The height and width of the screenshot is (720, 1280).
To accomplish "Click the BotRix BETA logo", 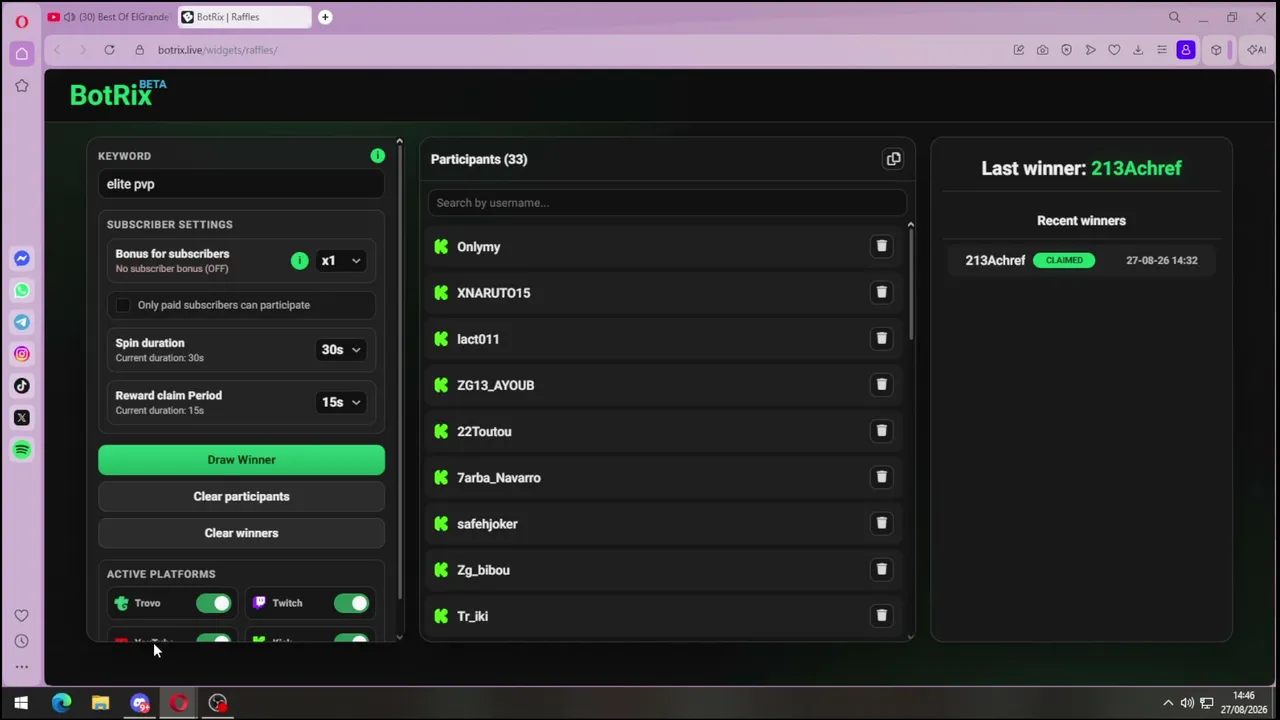I will 118,94.
